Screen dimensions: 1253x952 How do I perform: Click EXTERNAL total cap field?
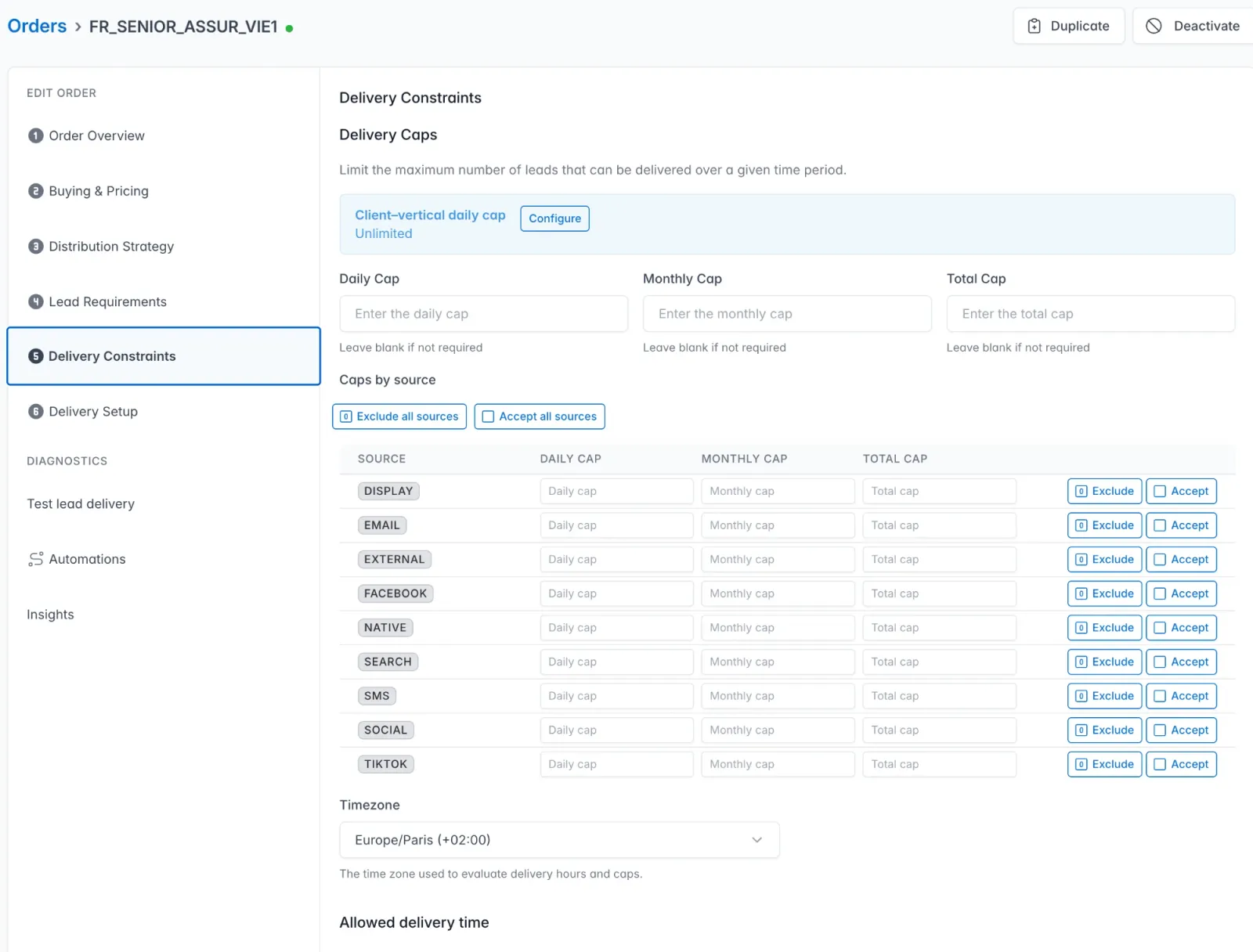click(939, 560)
